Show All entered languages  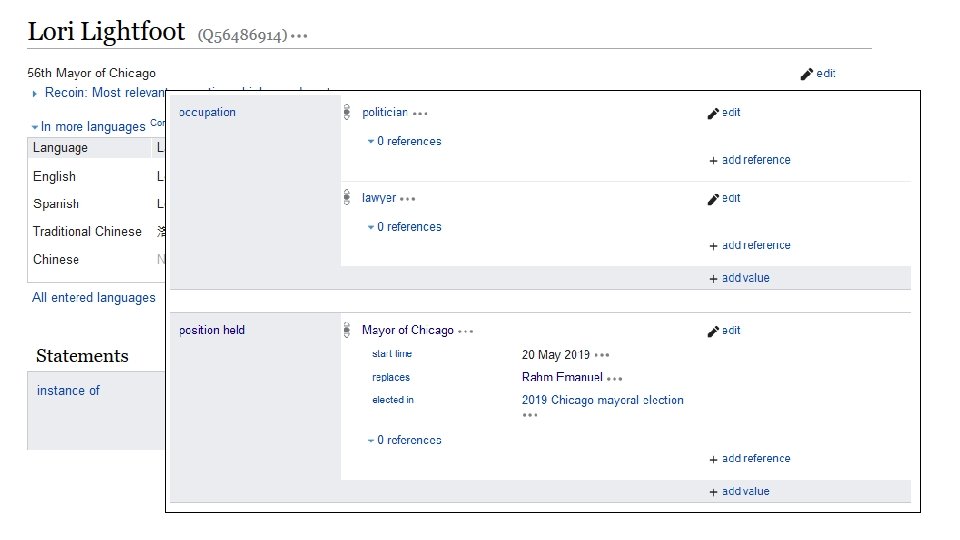[x=94, y=297]
